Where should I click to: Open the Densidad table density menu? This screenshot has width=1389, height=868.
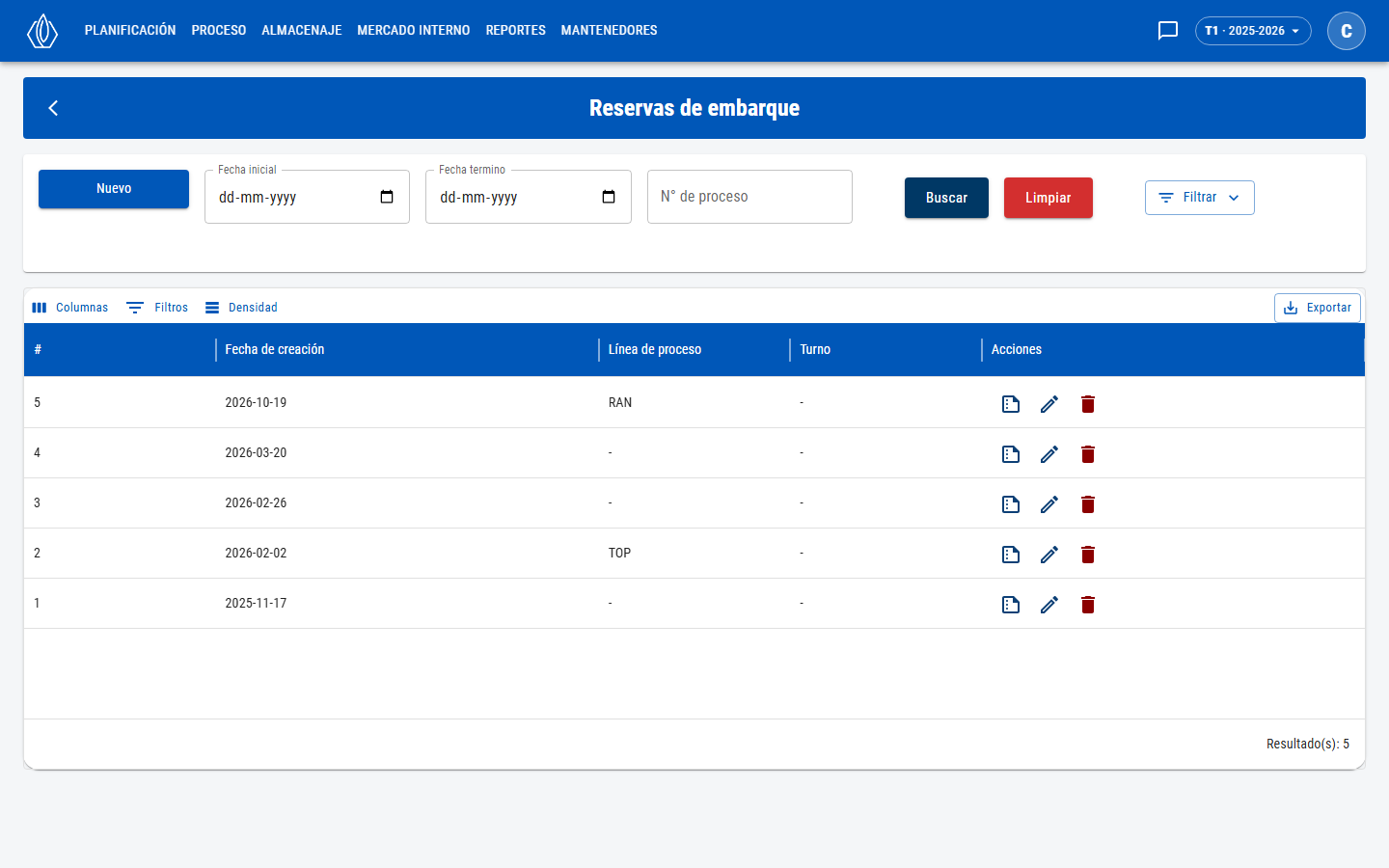[x=241, y=308]
